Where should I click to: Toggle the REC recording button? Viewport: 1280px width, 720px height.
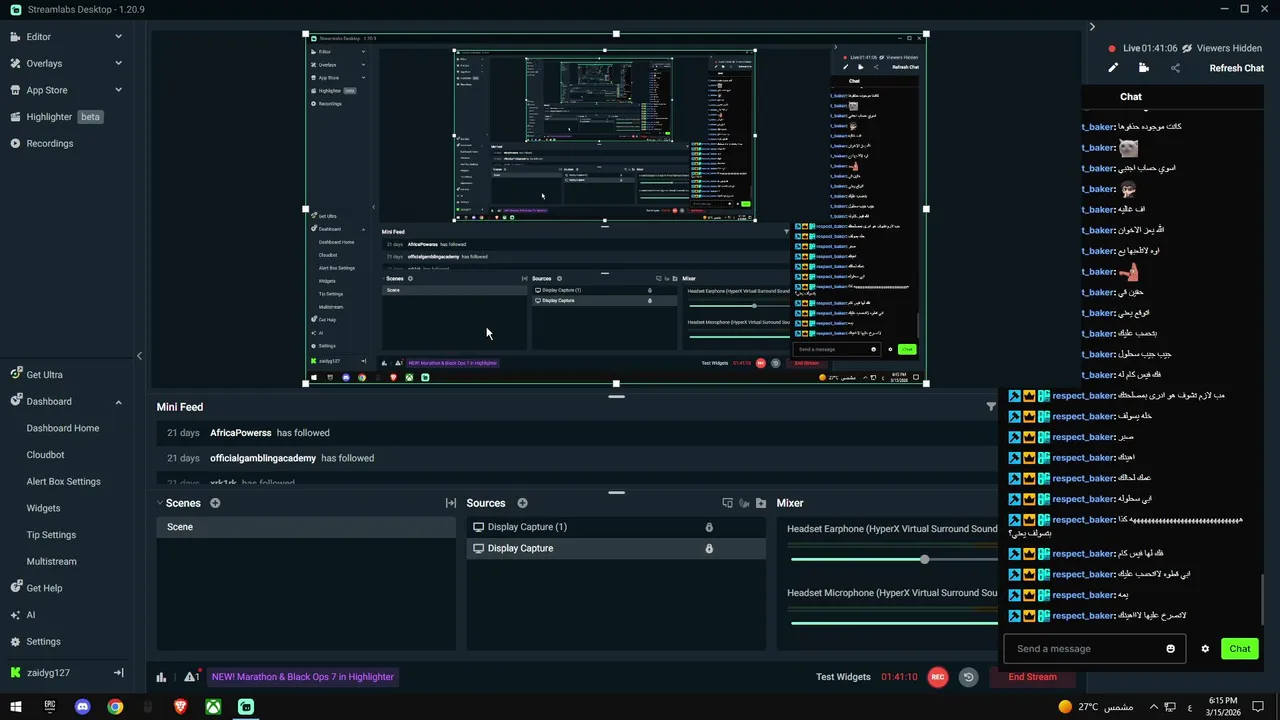[938, 677]
